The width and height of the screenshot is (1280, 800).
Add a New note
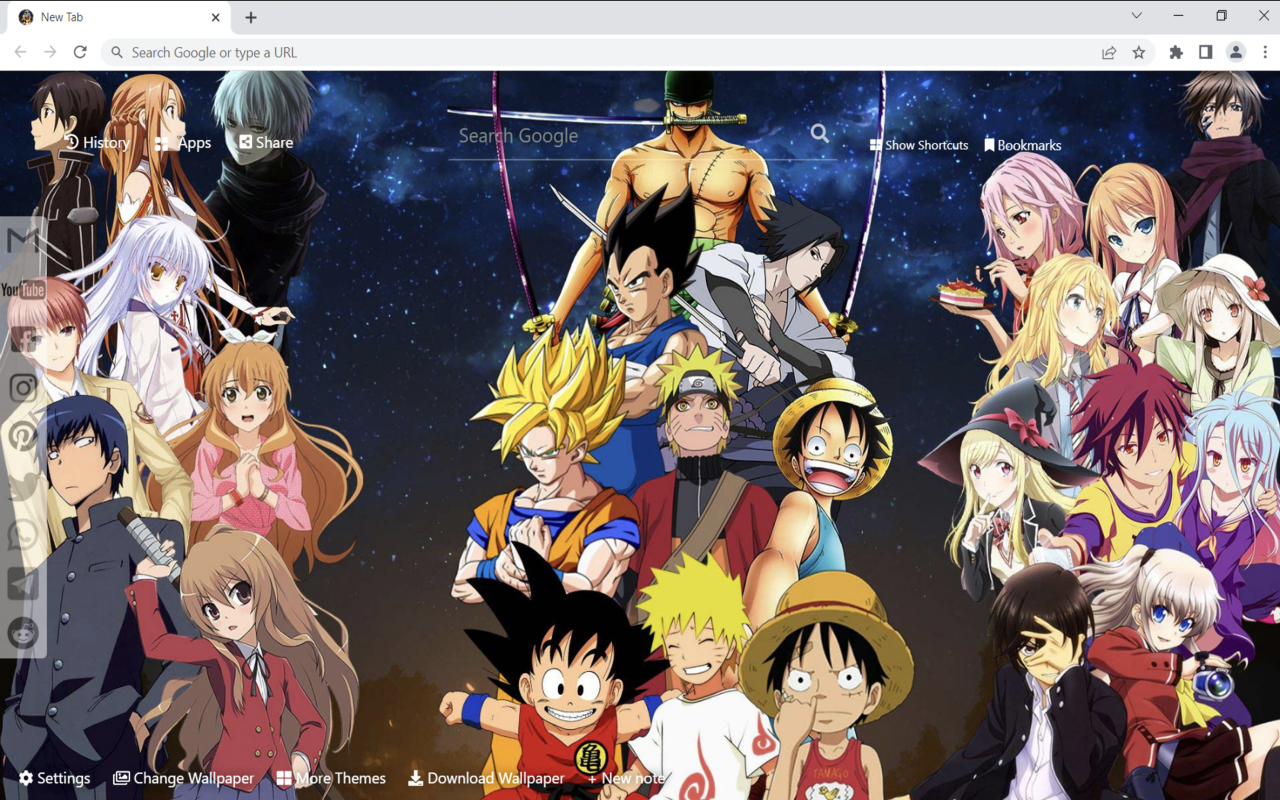(626, 778)
